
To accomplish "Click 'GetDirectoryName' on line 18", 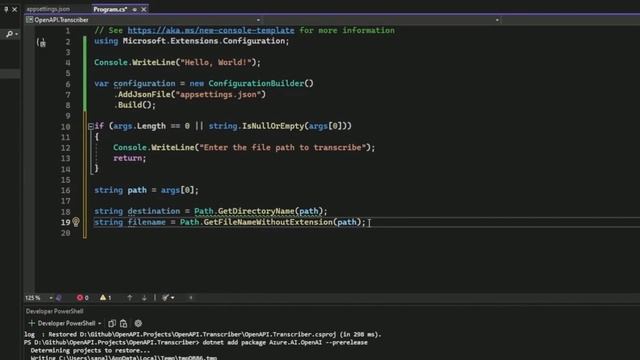I will [x=256, y=211].
